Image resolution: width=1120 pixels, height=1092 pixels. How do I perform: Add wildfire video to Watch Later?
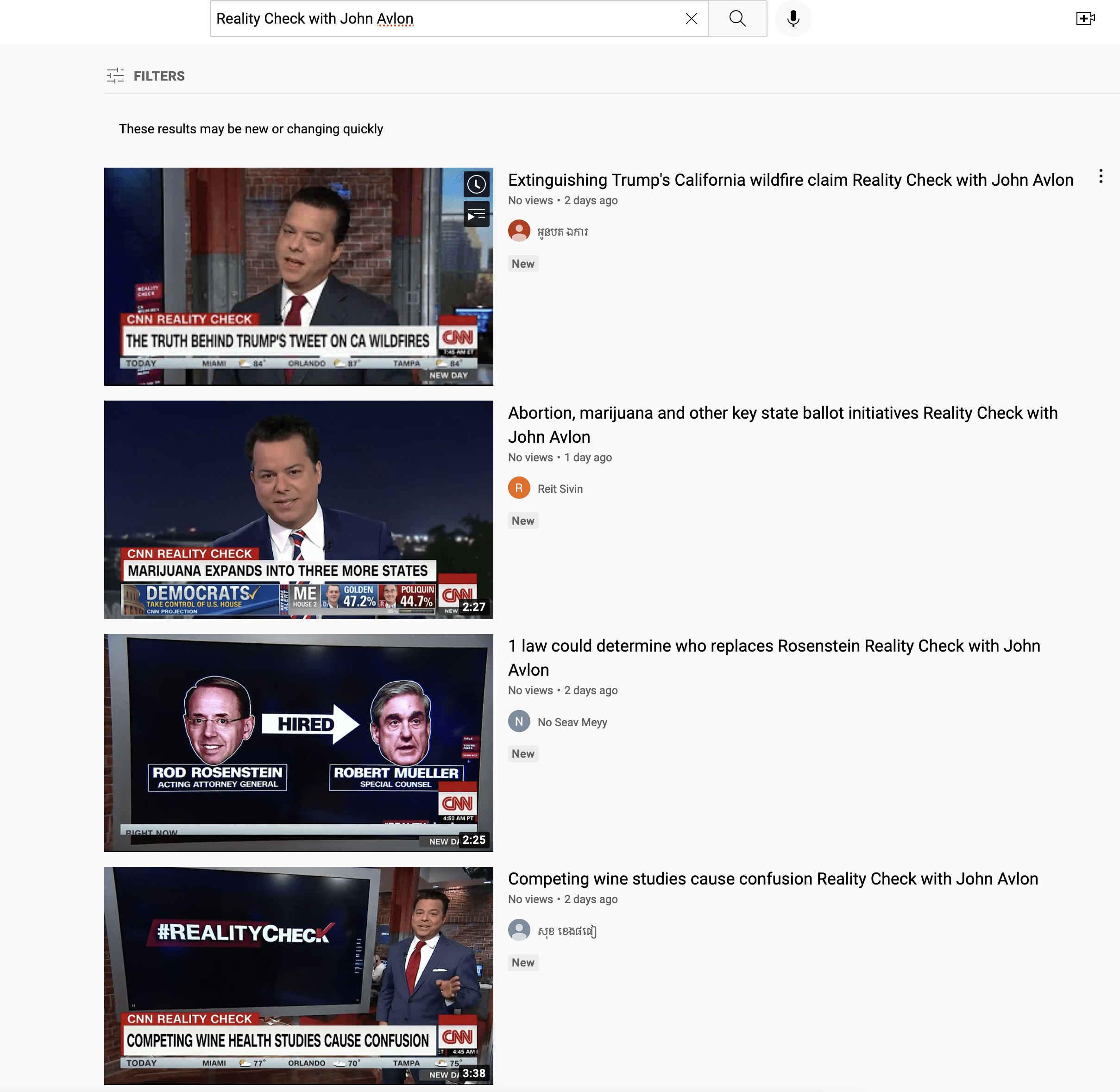(x=476, y=184)
